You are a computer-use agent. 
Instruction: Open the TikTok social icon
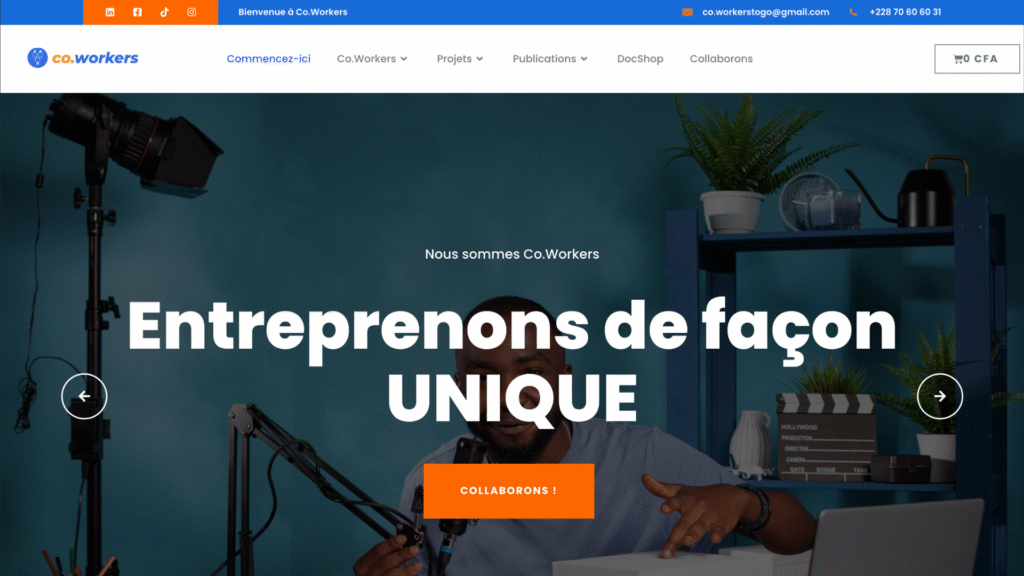point(165,12)
